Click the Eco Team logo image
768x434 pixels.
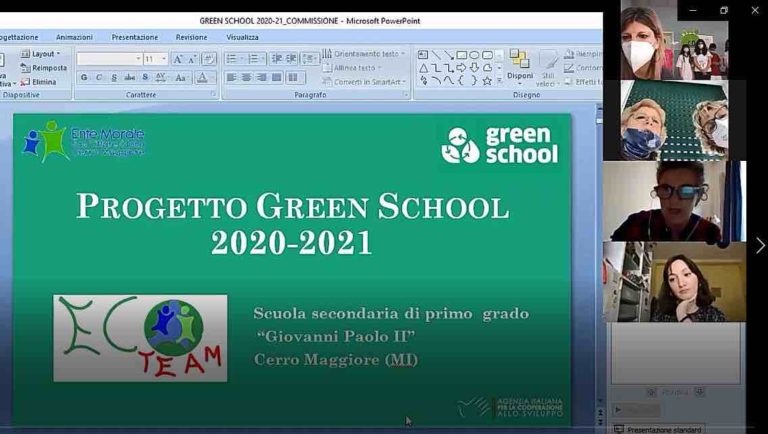tap(140, 338)
